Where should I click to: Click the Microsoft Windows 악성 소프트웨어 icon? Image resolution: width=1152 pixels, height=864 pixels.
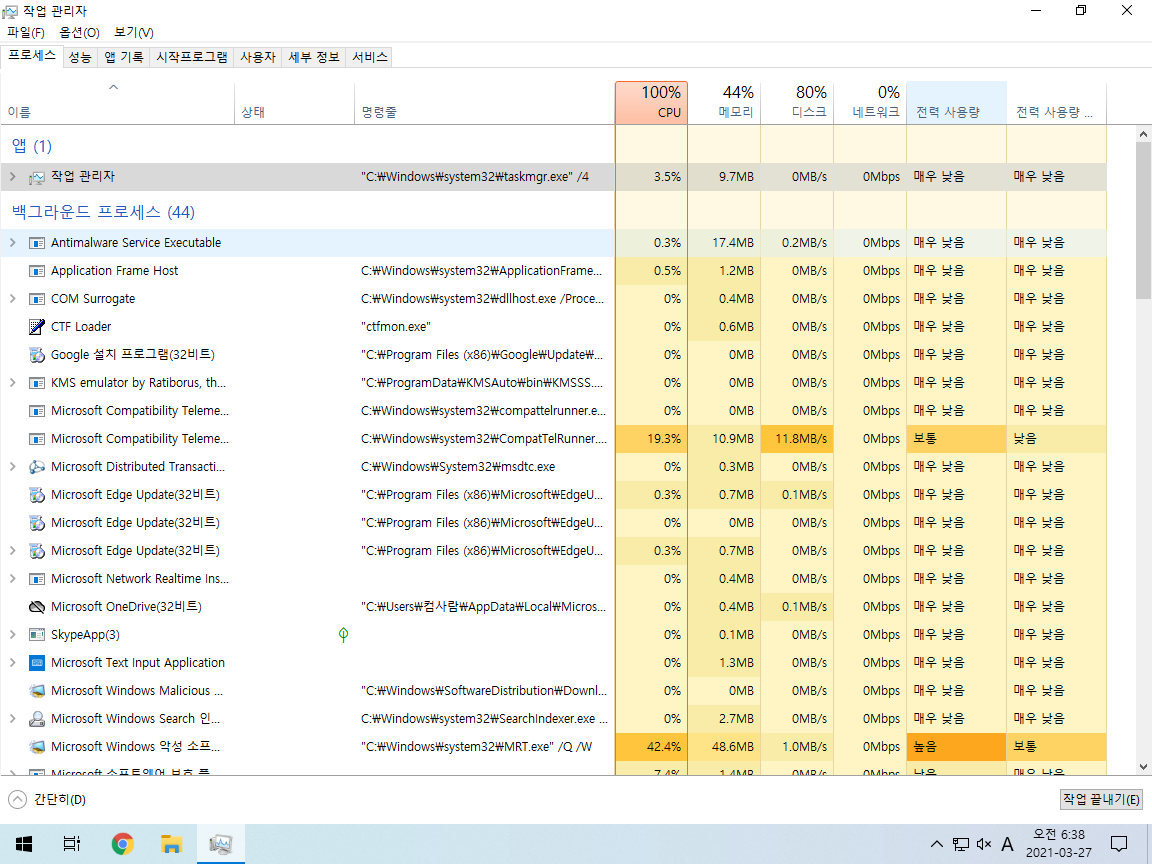[x=37, y=747]
